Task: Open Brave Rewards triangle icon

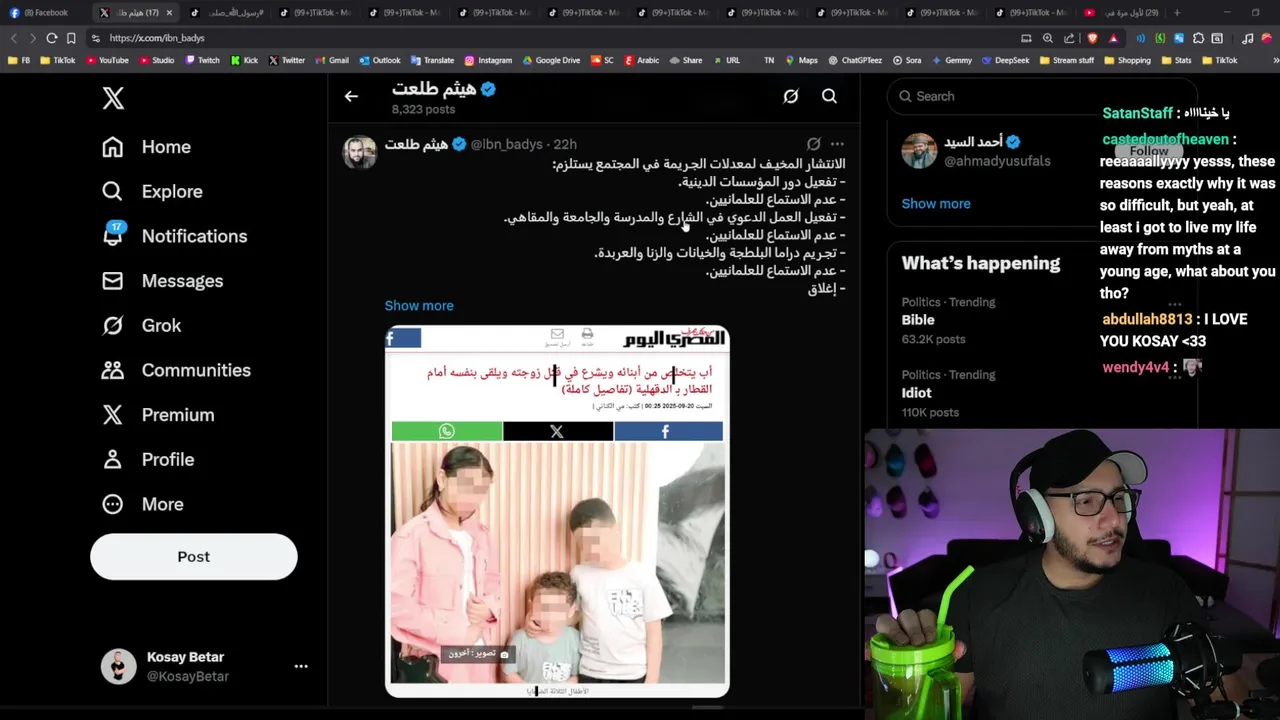Action: (1113, 38)
